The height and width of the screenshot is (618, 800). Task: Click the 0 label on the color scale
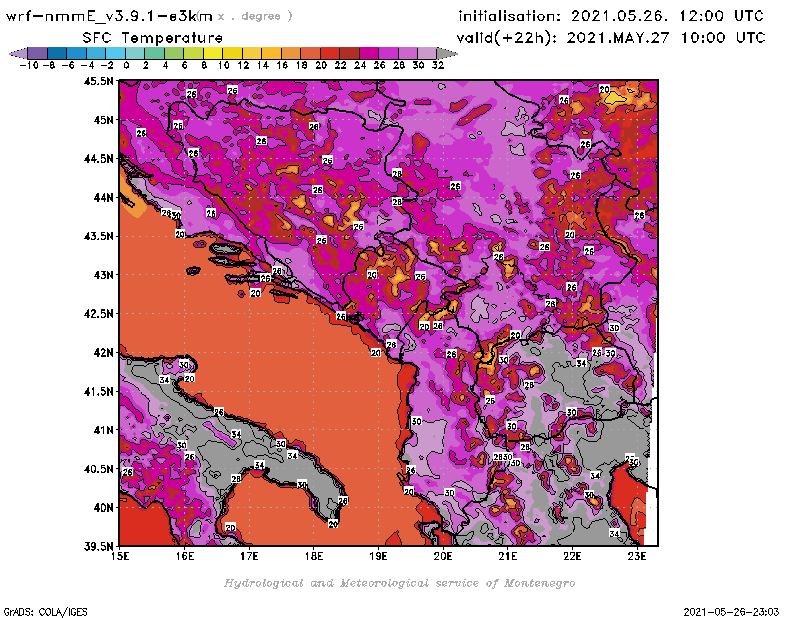click(x=126, y=65)
